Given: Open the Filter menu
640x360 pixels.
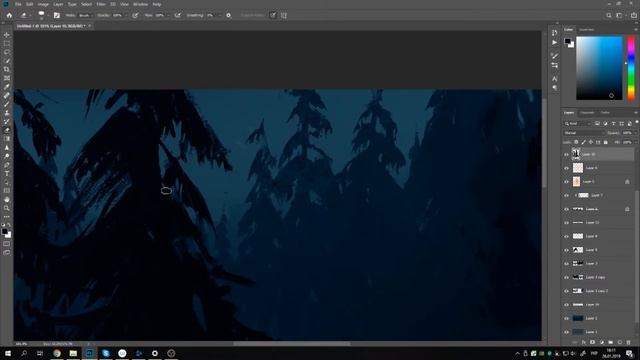Looking at the screenshot, I should pyautogui.click(x=101, y=4).
